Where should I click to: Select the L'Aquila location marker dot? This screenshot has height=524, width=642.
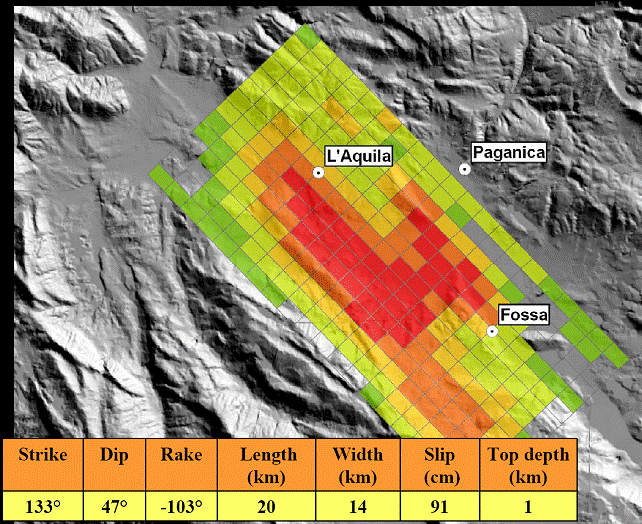319,173
